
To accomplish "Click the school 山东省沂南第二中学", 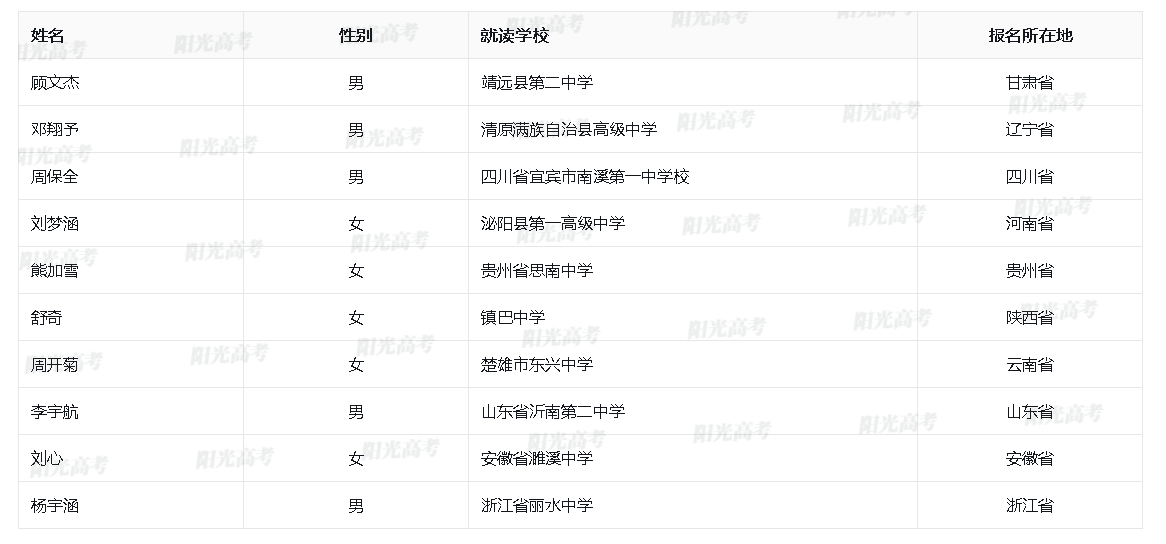I will pyautogui.click(x=553, y=412).
